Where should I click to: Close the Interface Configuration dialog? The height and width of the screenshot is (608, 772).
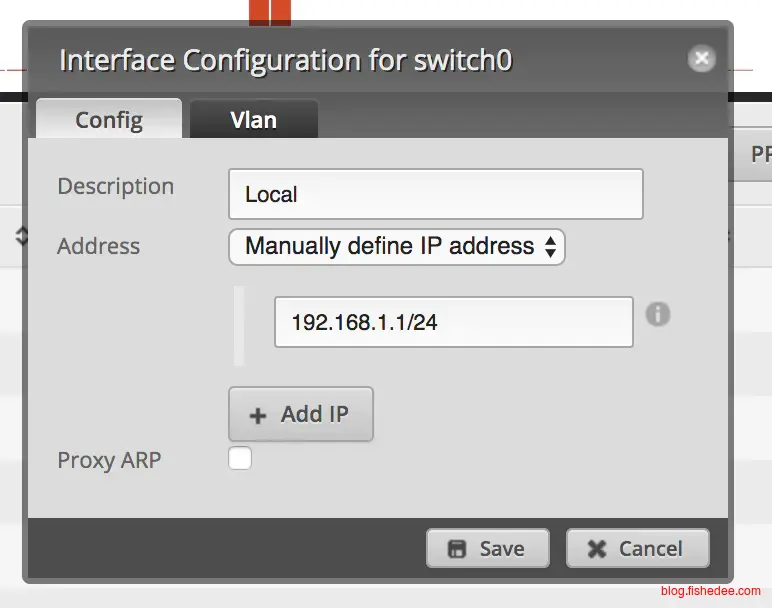(x=702, y=59)
